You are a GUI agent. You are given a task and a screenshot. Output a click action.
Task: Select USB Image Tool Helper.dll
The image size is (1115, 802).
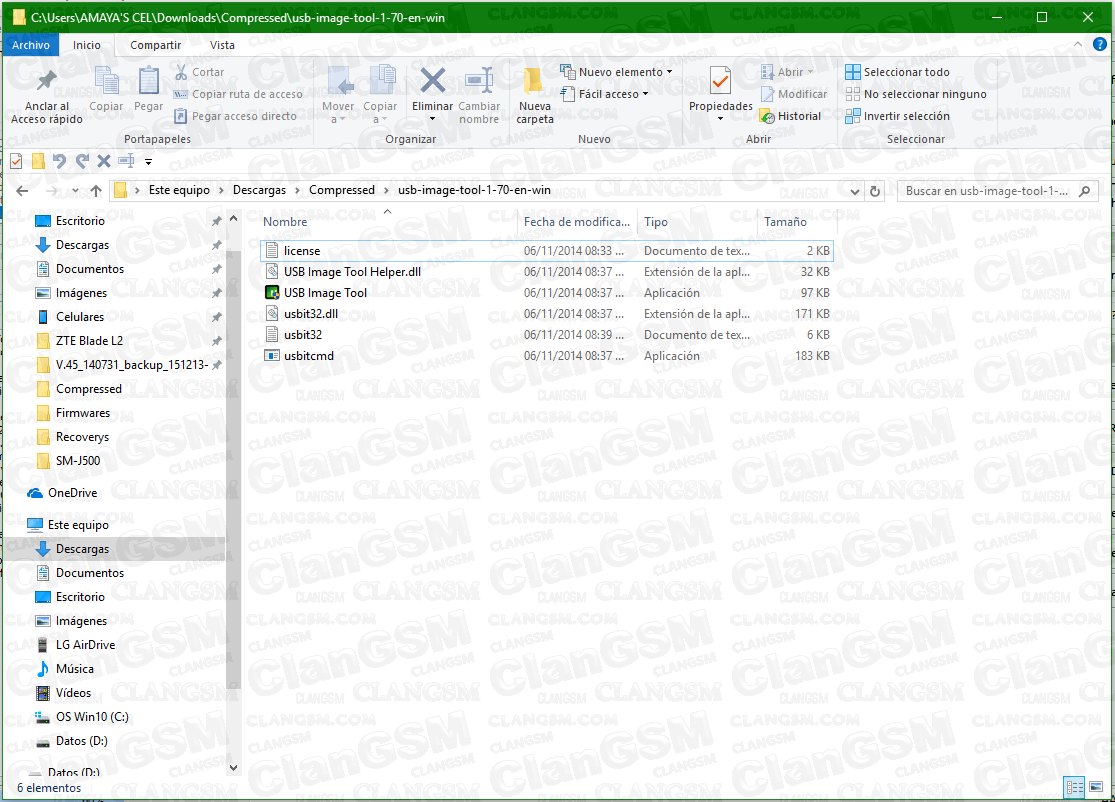(x=546, y=272)
